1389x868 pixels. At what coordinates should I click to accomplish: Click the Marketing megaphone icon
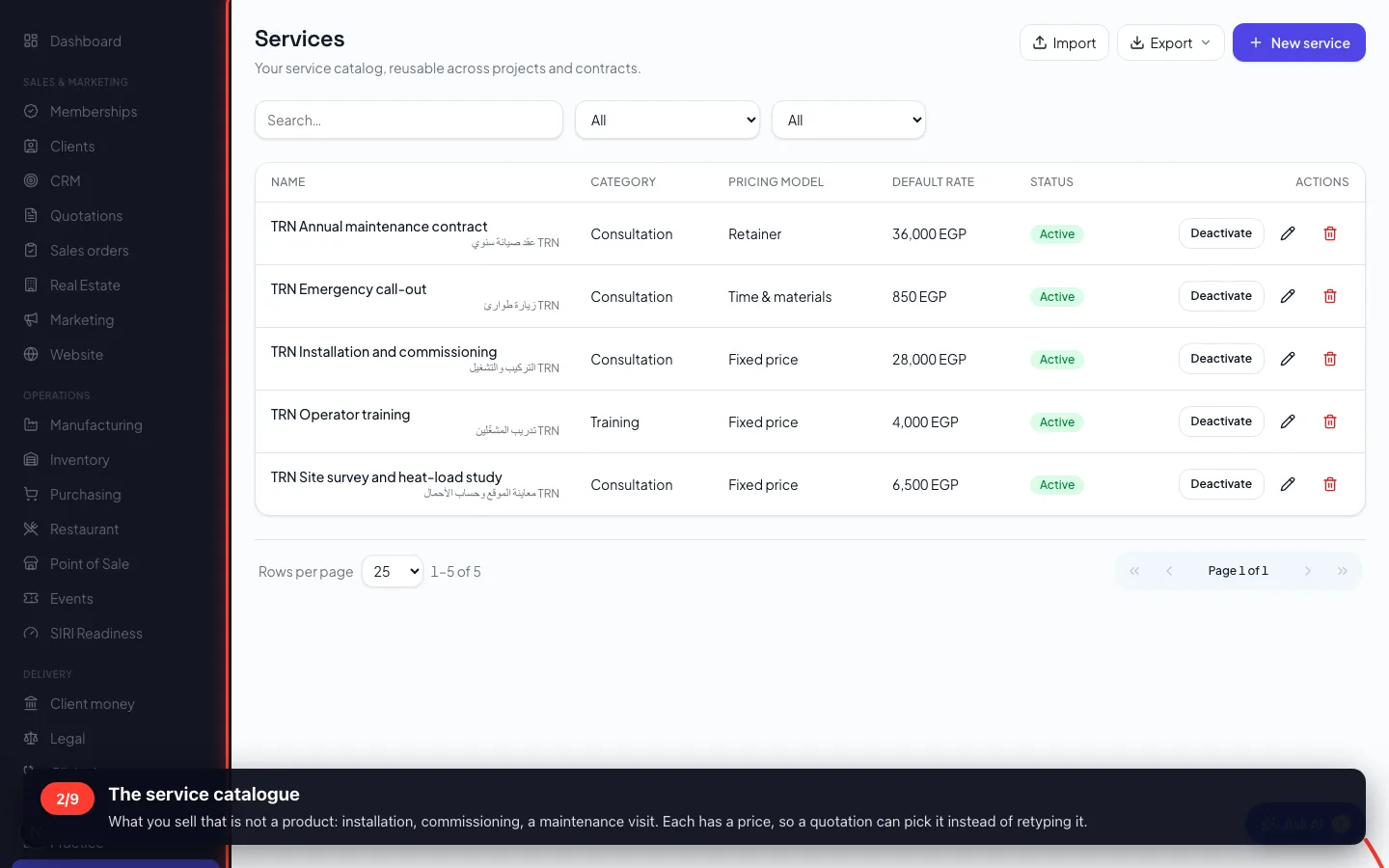click(31, 320)
